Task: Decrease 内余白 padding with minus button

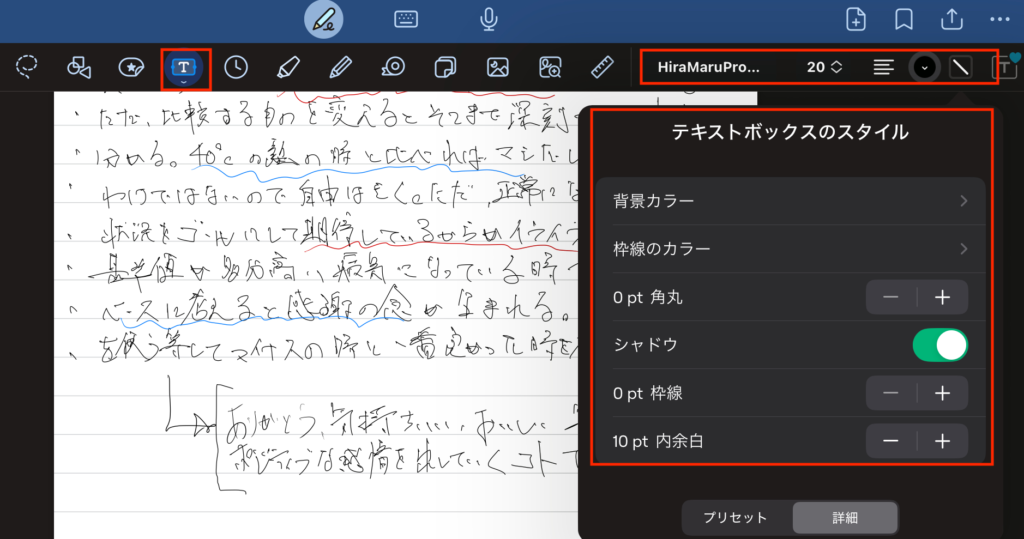Action: pyautogui.click(x=891, y=441)
